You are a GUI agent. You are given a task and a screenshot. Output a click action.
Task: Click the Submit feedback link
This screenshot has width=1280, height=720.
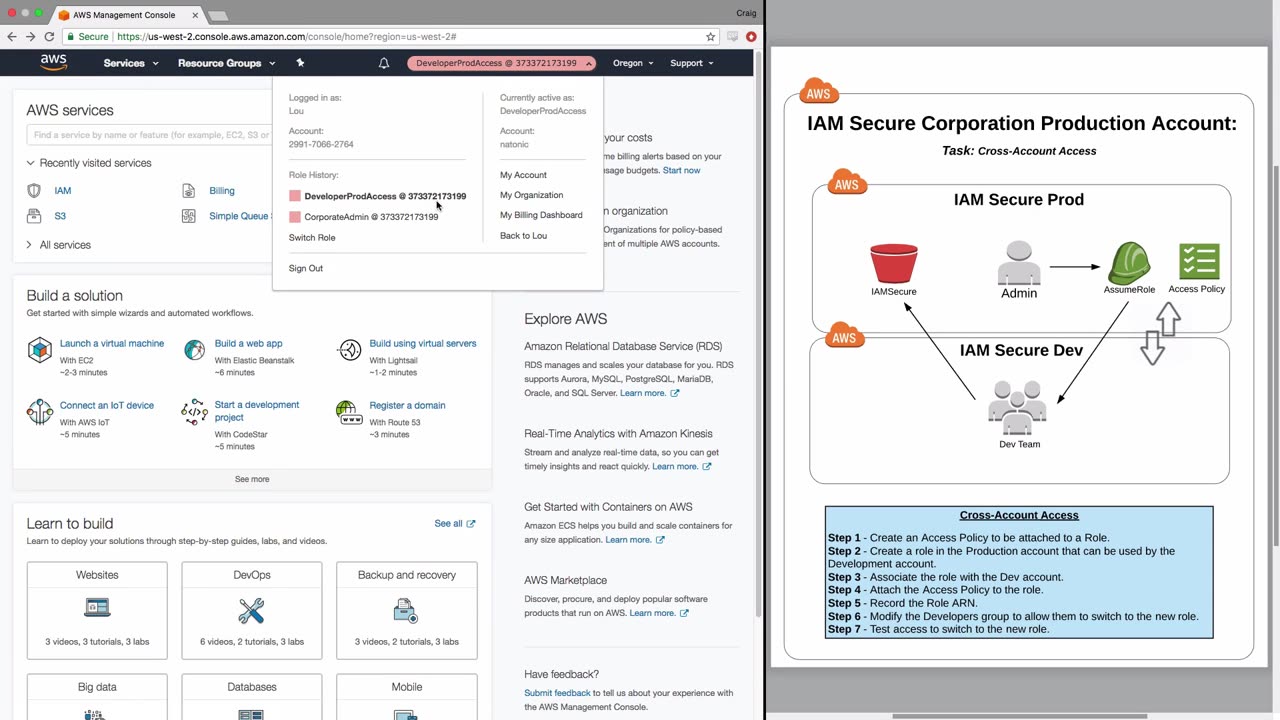(x=557, y=693)
